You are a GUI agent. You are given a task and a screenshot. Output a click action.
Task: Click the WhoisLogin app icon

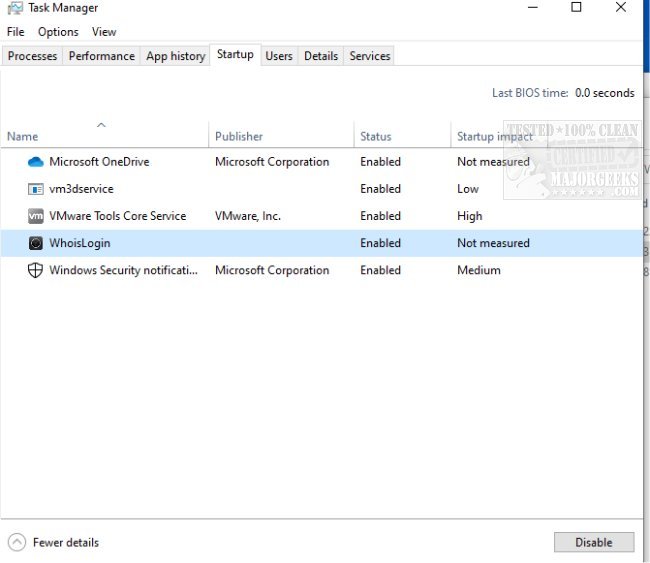click(x=36, y=243)
